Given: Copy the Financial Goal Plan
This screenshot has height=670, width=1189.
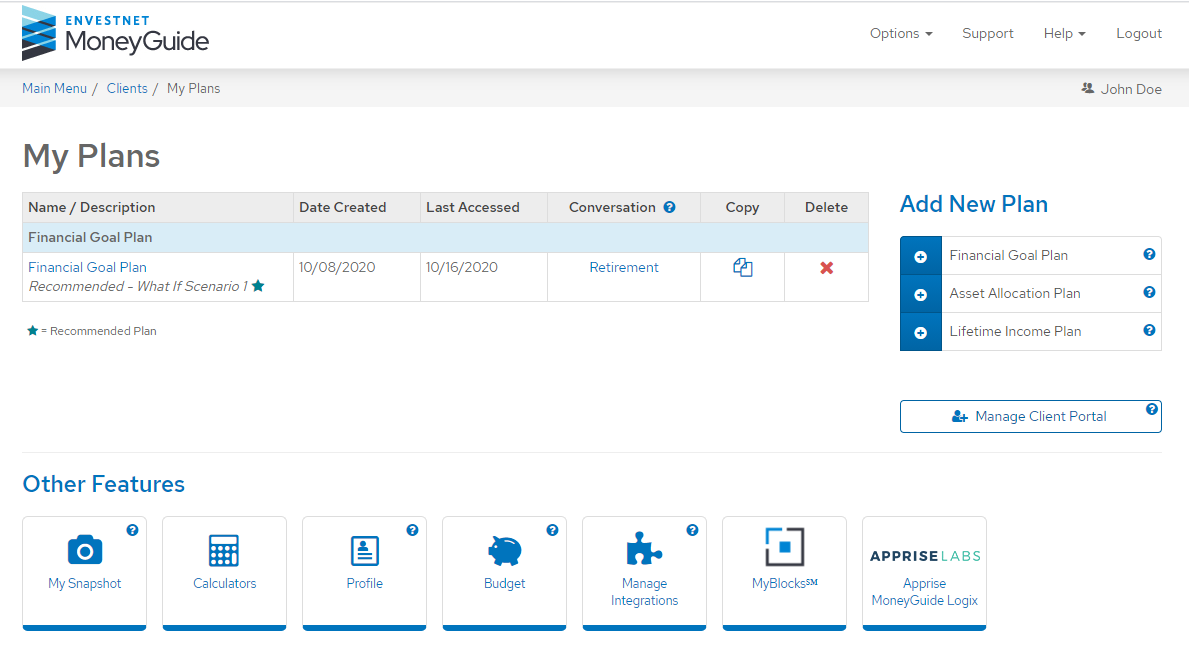Looking at the screenshot, I should coord(742,266).
